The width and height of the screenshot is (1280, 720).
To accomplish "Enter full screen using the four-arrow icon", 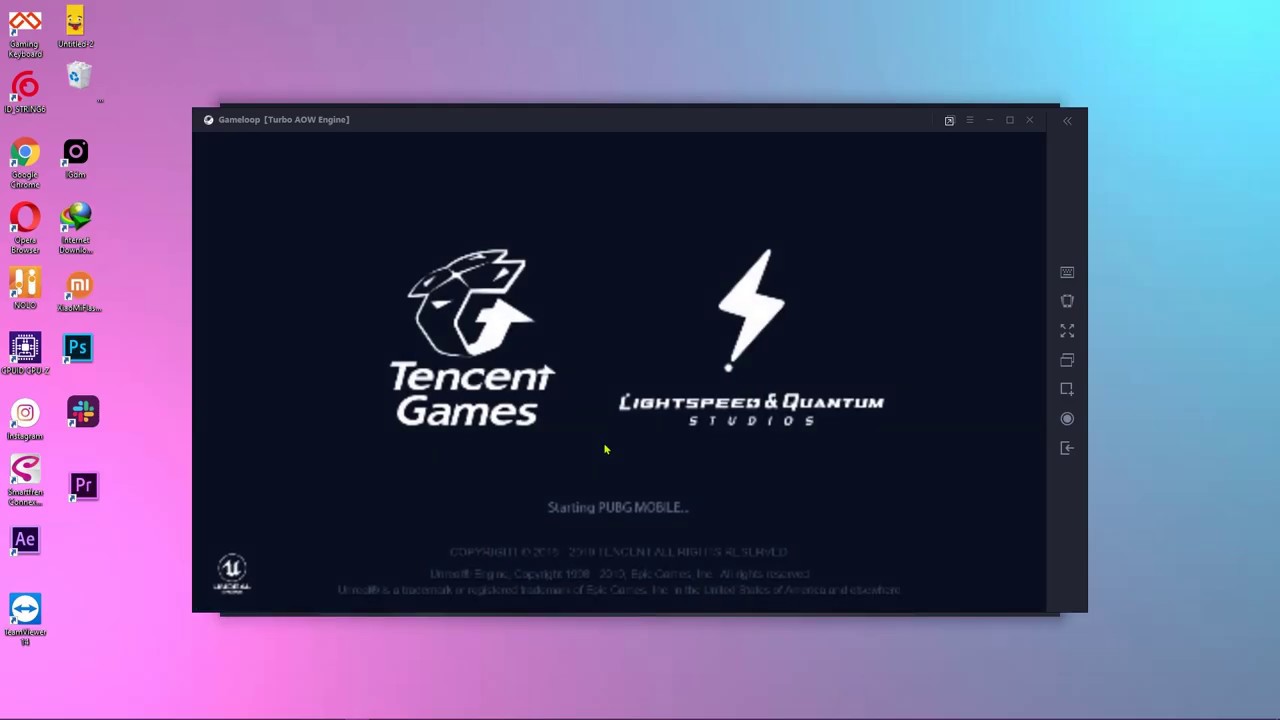I will (x=1067, y=330).
